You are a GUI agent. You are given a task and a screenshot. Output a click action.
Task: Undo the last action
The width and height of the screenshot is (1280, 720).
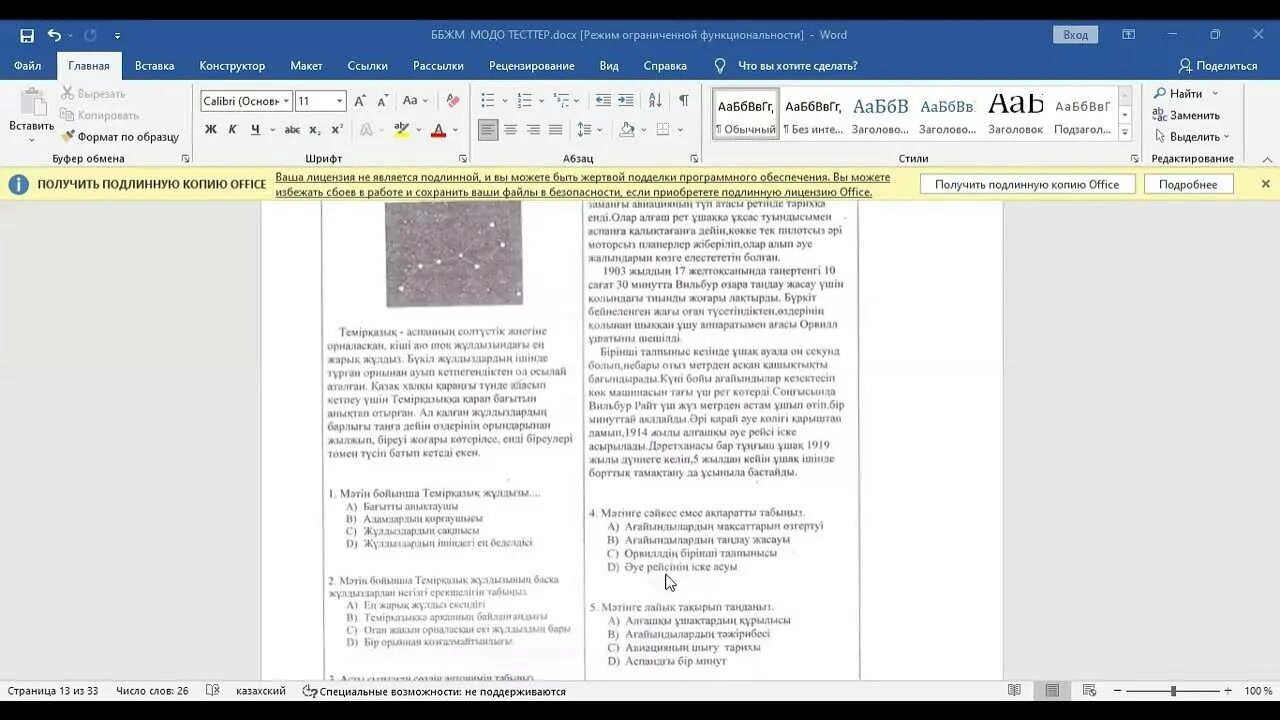(54, 35)
